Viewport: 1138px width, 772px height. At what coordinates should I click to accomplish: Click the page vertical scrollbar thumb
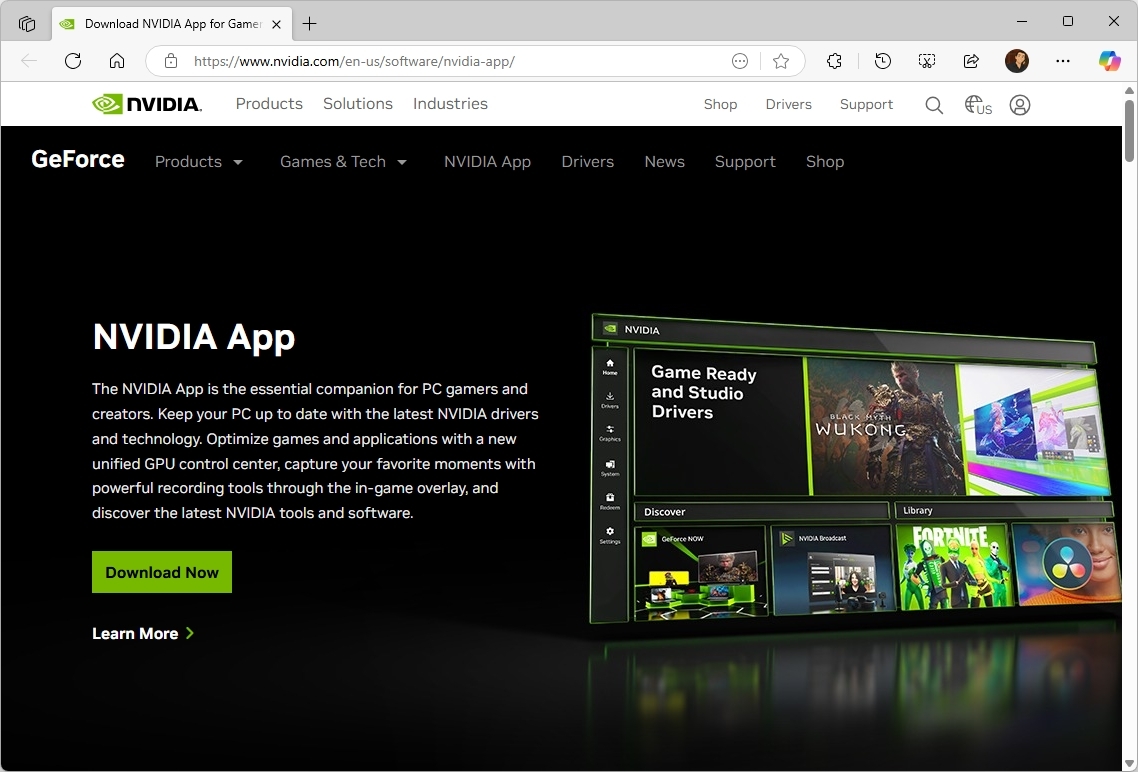point(1129,131)
